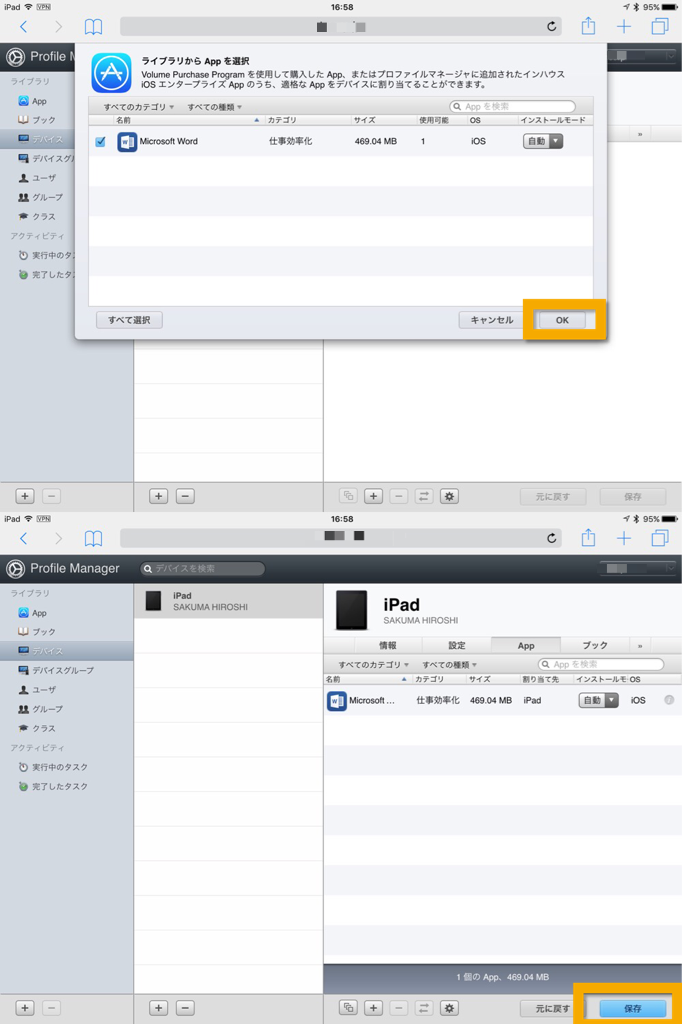Click the Word icon in the assigned apps list
682x1024 pixels.
tap(336, 701)
